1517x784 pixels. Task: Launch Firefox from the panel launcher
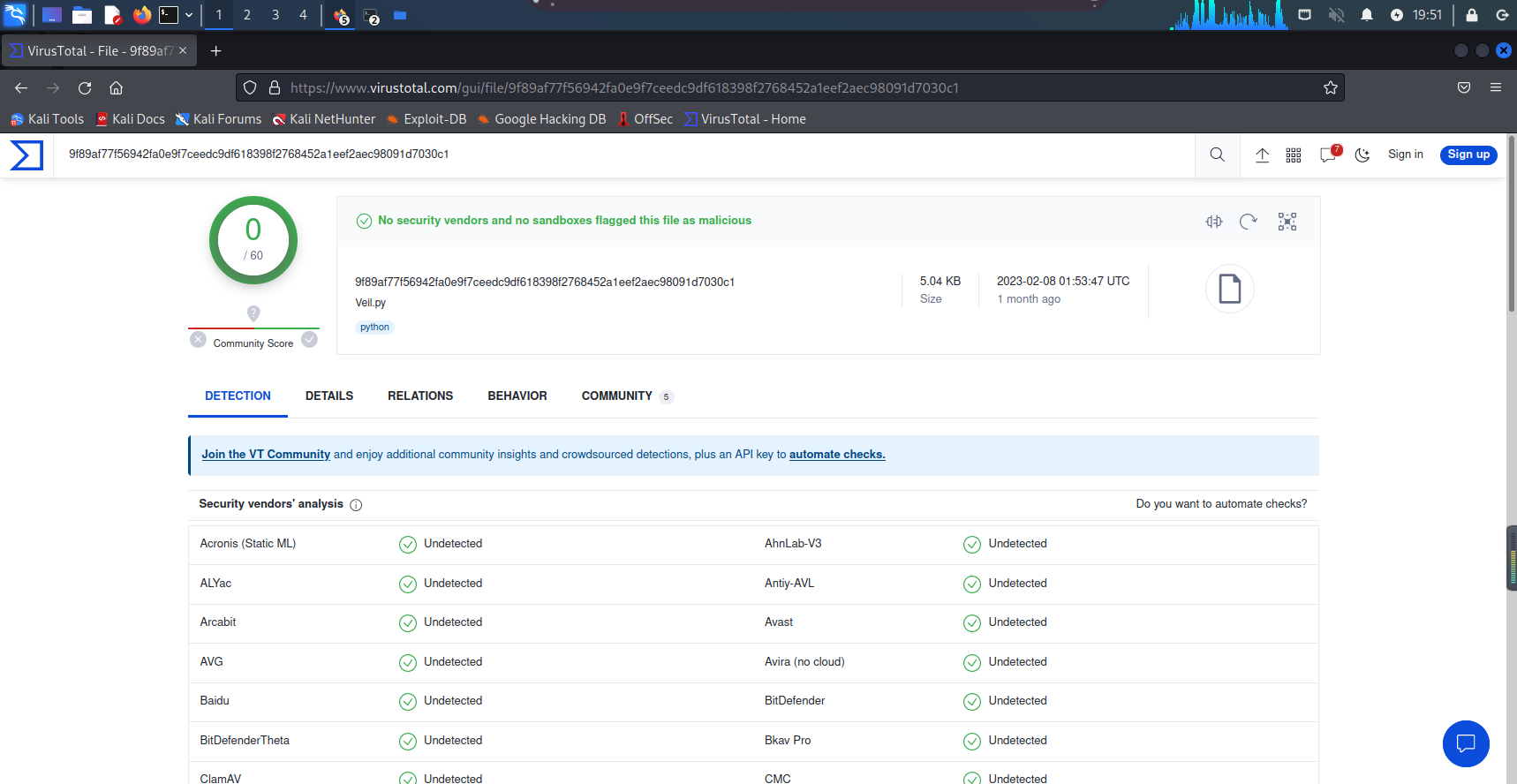(x=141, y=15)
